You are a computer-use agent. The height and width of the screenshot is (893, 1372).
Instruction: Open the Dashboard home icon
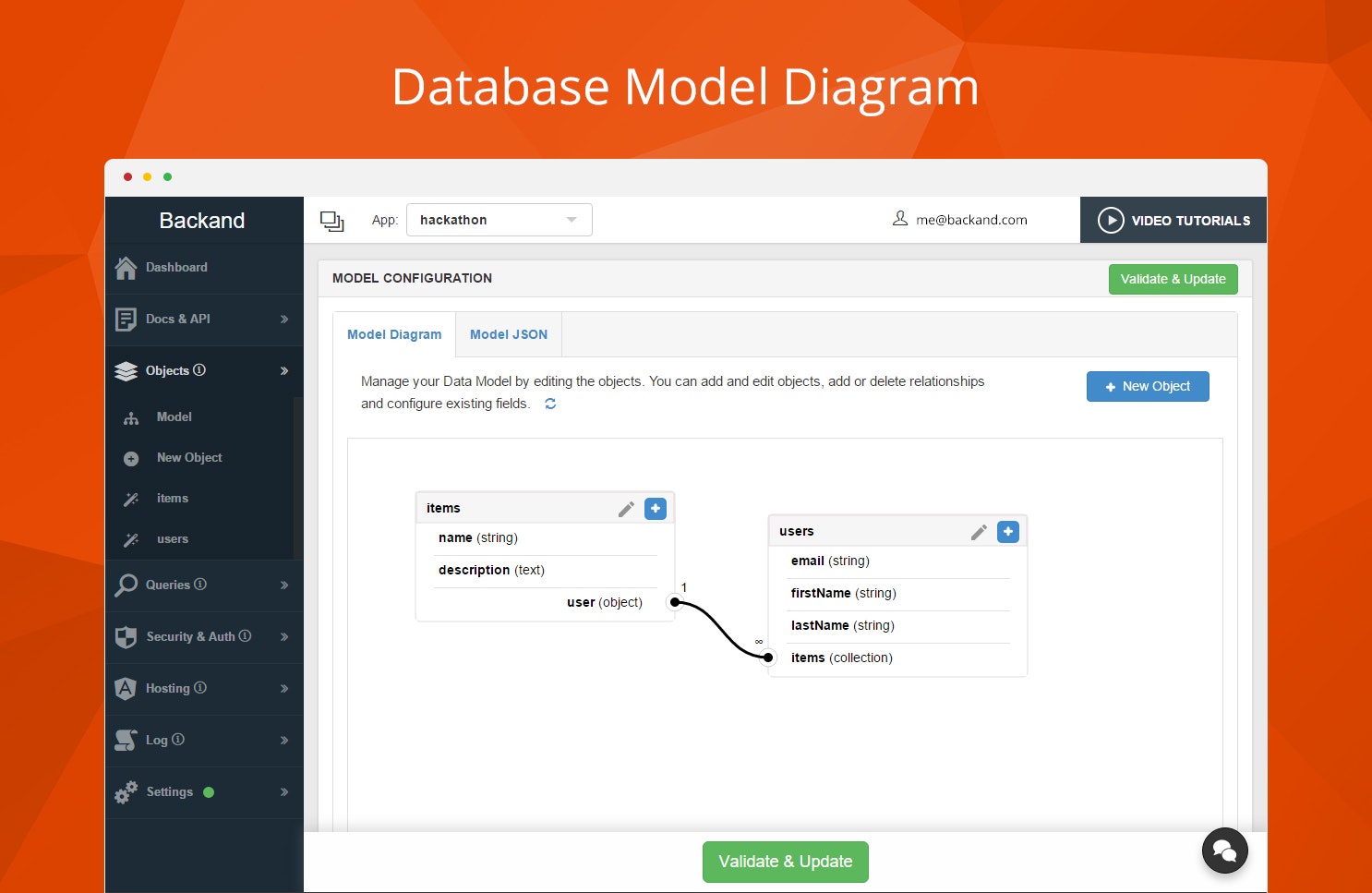tap(126, 268)
